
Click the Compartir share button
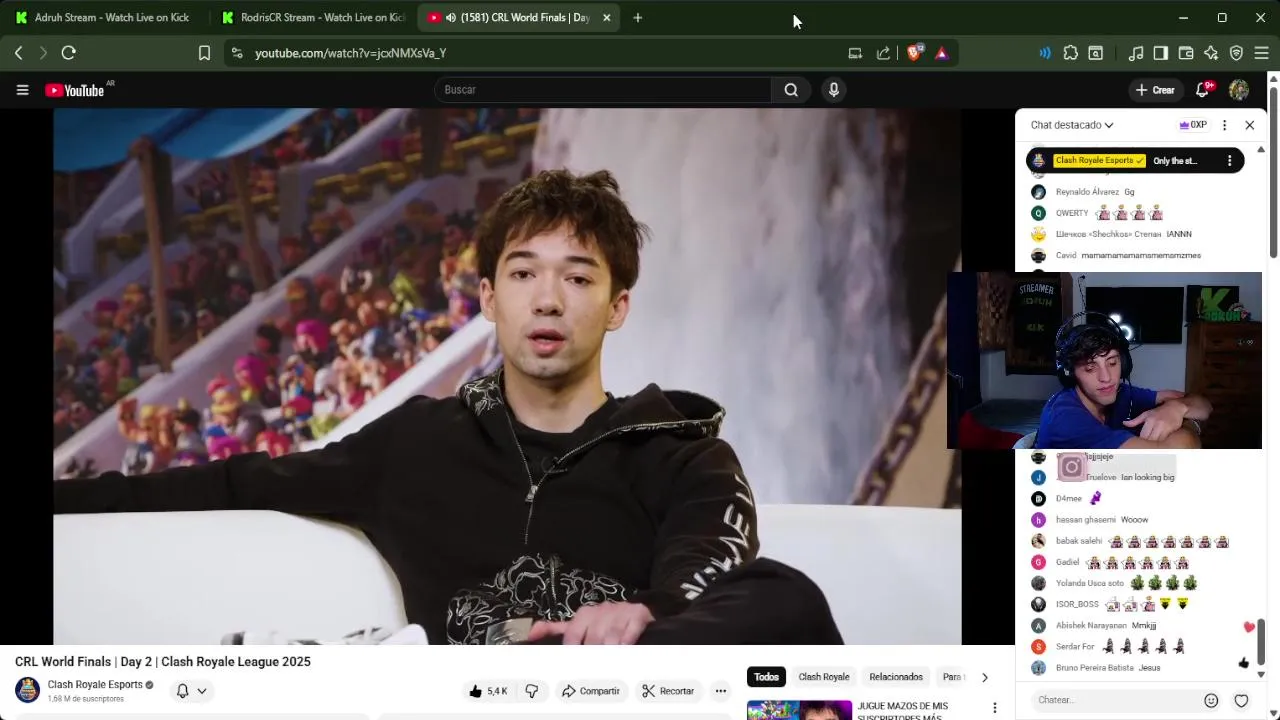pyautogui.click(x=590, y=691)
